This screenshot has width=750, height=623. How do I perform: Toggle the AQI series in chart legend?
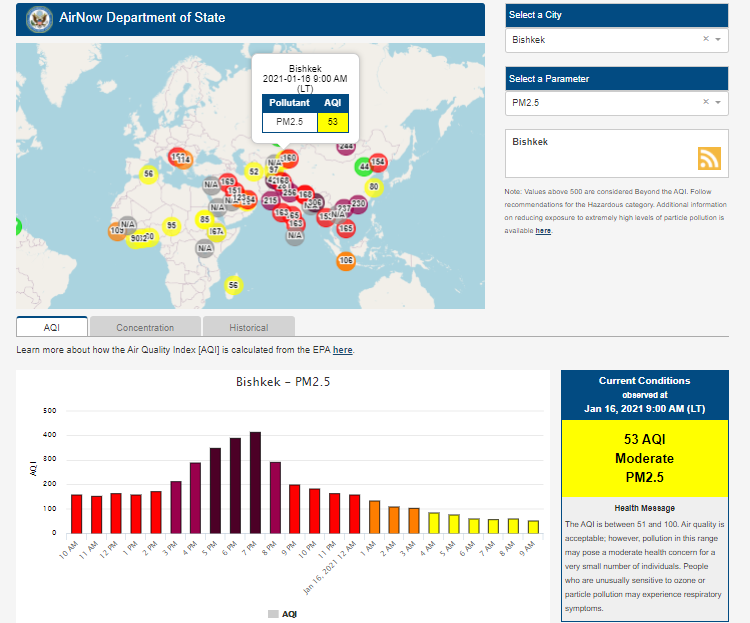point(282,613)
